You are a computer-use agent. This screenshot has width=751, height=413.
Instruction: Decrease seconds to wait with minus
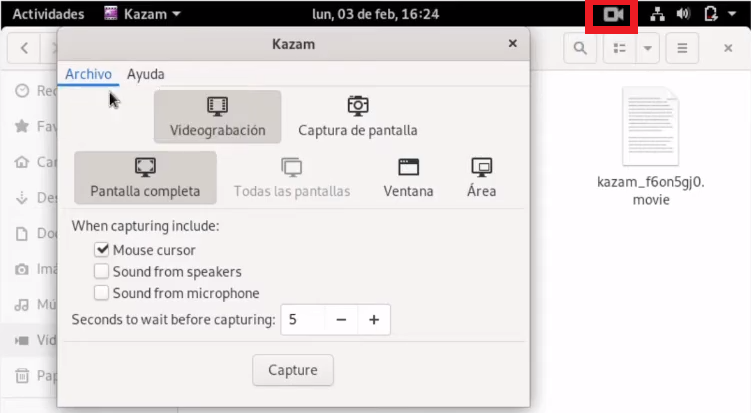(x=341, y=320)
